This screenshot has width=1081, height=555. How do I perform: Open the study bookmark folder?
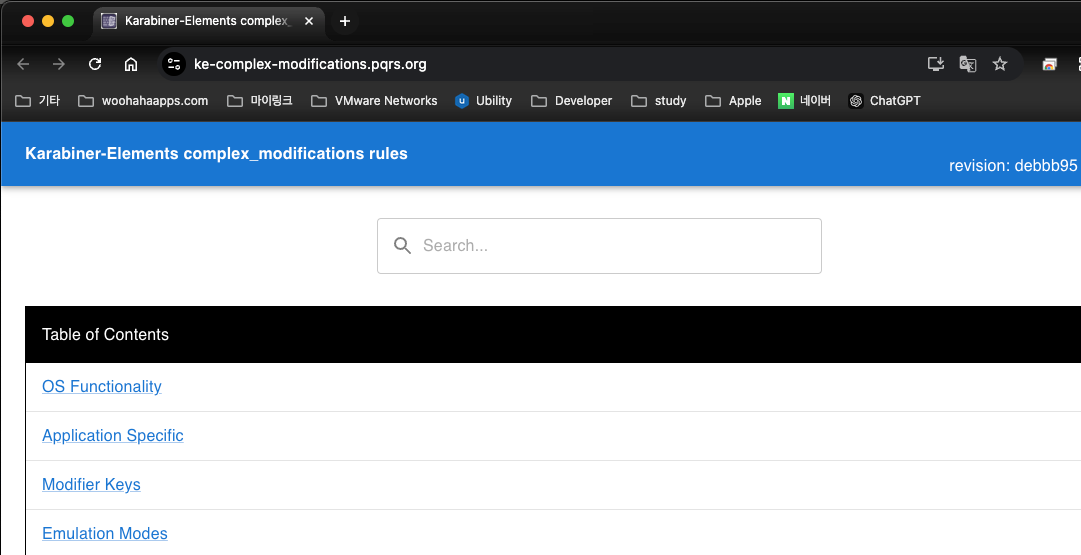point(658,101)
